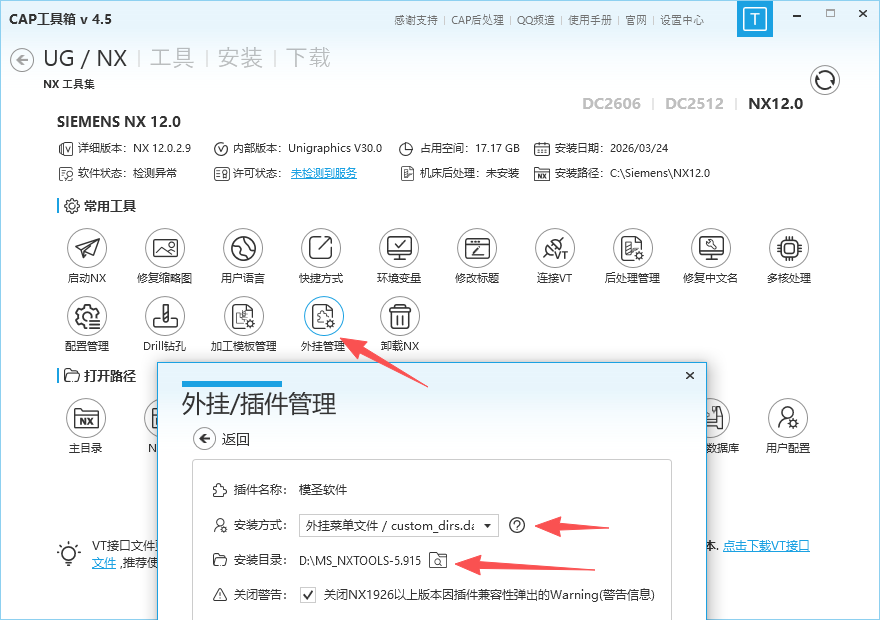Minimize the CAP工具箱 window

[796, 15]
